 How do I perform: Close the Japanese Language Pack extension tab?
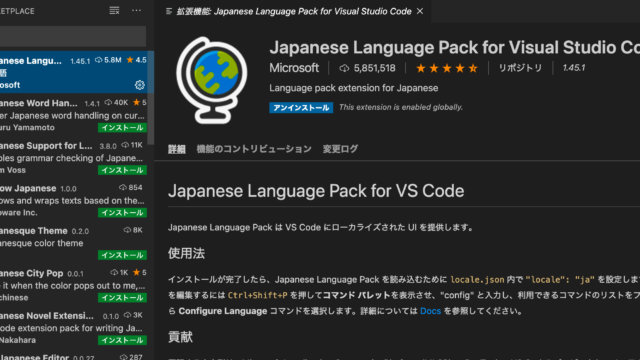[420, 11]
